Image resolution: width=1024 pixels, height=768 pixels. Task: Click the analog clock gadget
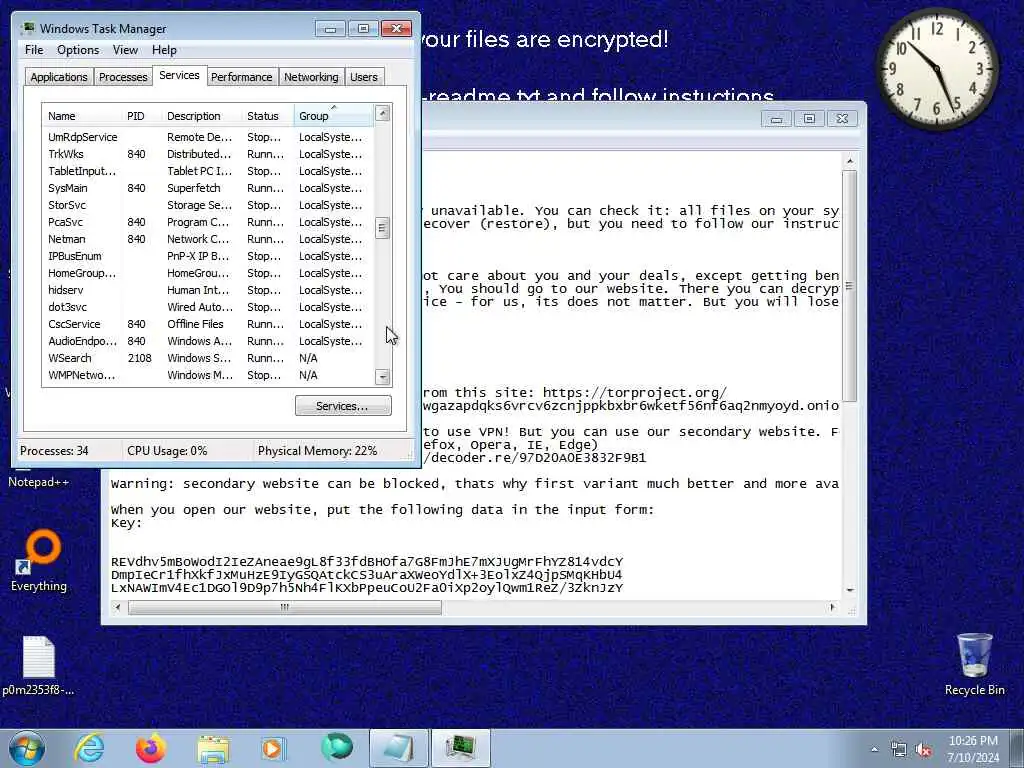(x=936, y=68)
